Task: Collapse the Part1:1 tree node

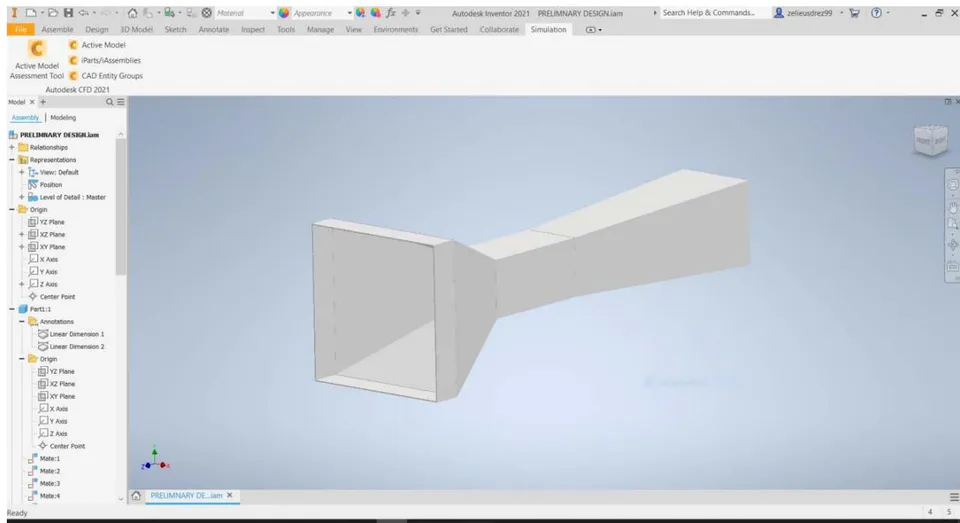Action: [12, 309]
